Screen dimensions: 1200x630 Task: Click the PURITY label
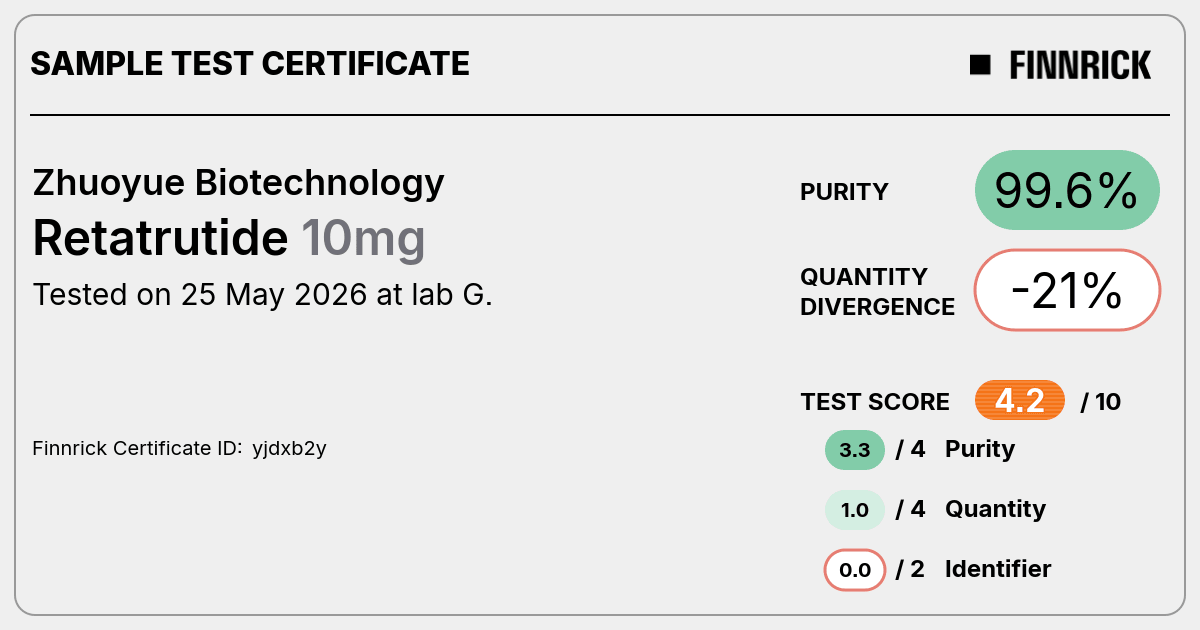[x=844, y=192]
